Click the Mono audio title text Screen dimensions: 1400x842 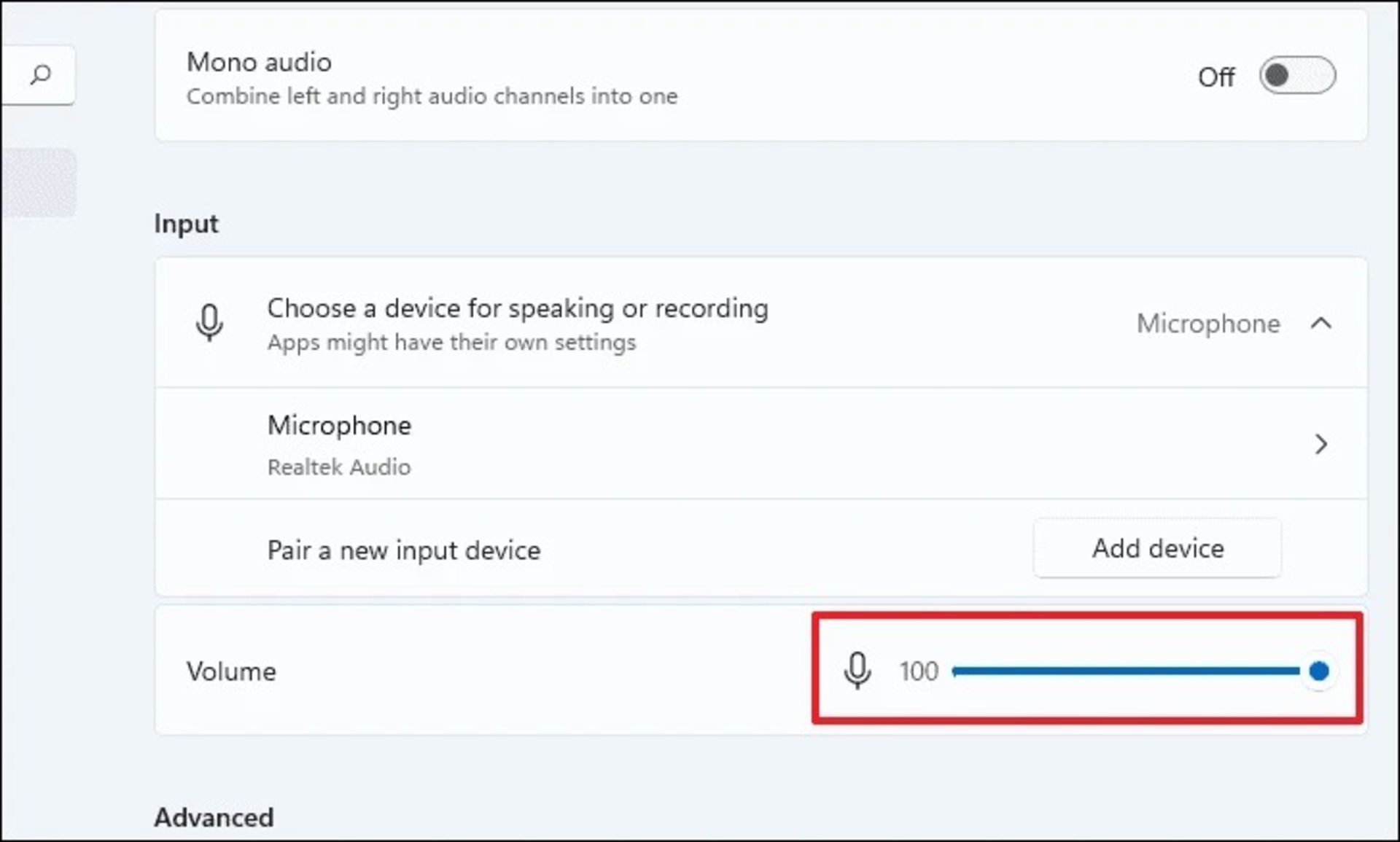pos(259,63)
